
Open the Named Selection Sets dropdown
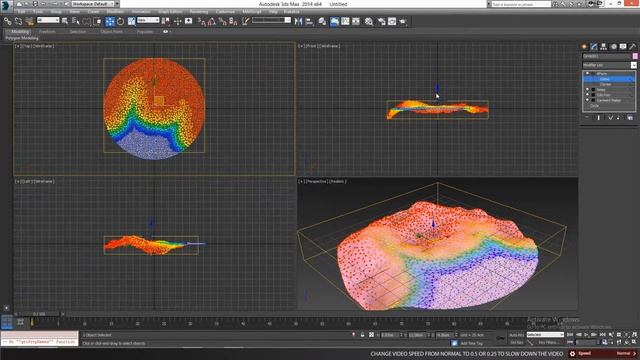271,20
